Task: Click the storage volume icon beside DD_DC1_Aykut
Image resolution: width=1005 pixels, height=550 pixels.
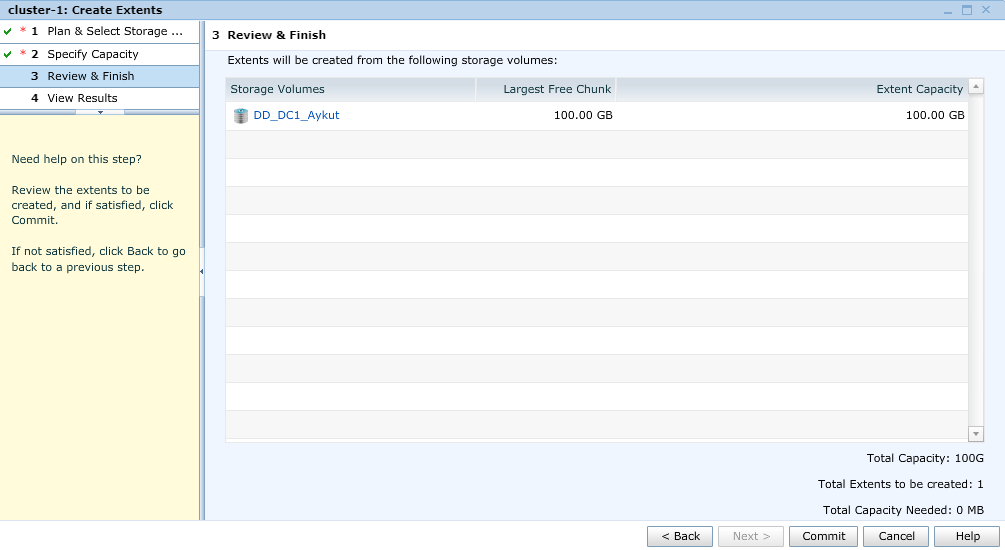Action: tap(240, 115)
